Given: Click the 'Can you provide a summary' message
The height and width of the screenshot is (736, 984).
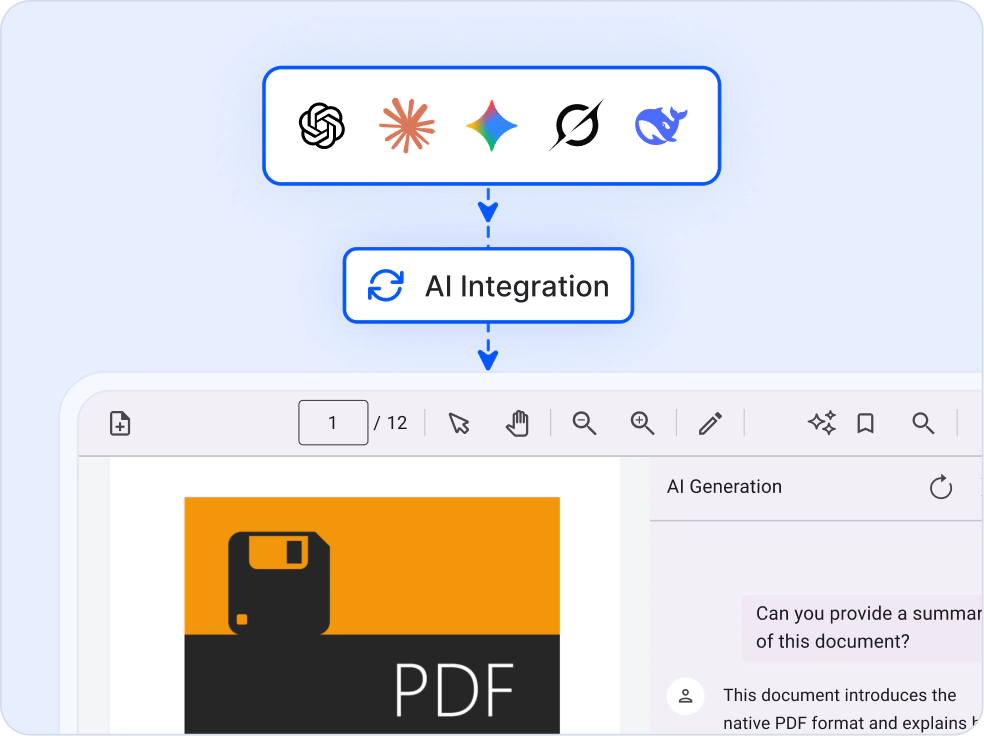Looking at the screenshot, I should (862, 627).
